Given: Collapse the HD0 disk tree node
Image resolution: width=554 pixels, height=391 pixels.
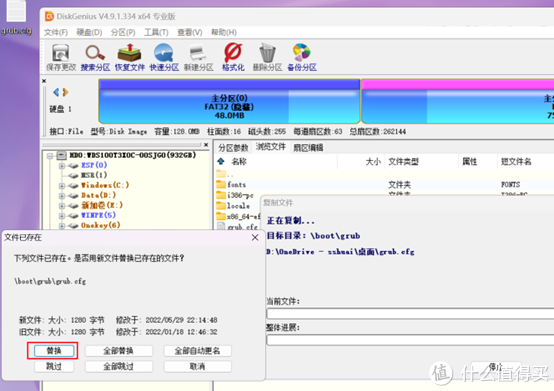Looking at the screenshot, I should 50,155.
